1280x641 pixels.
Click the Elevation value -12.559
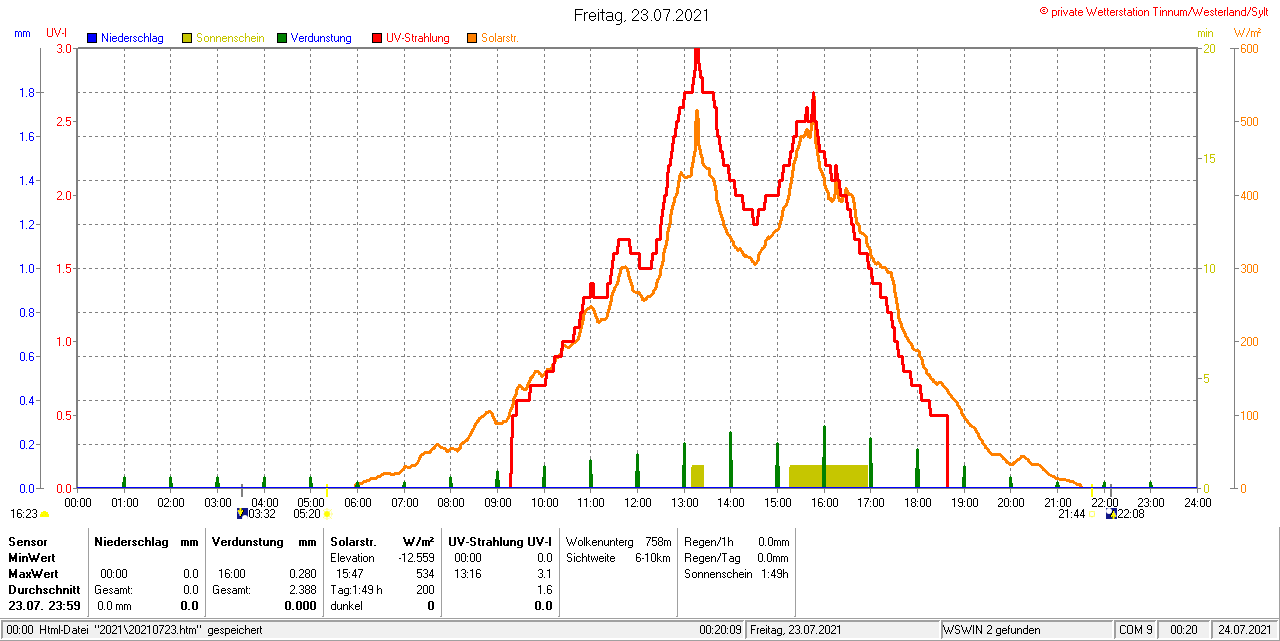click(415, 557)
